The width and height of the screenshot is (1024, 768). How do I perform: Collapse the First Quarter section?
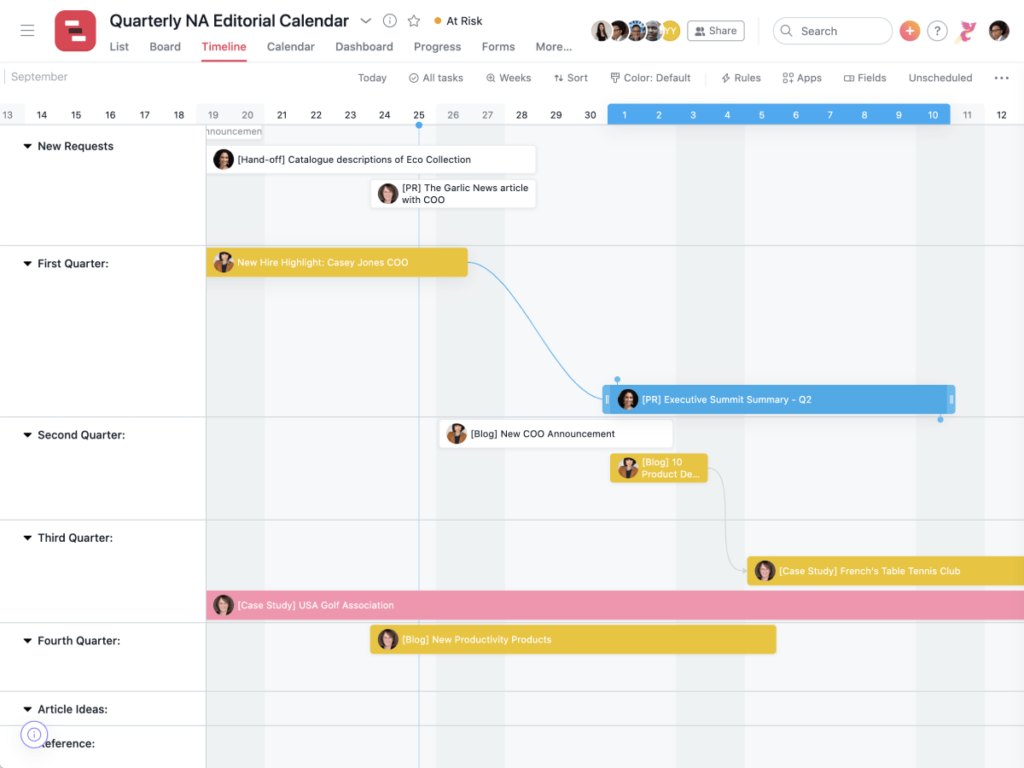point(25,263)
